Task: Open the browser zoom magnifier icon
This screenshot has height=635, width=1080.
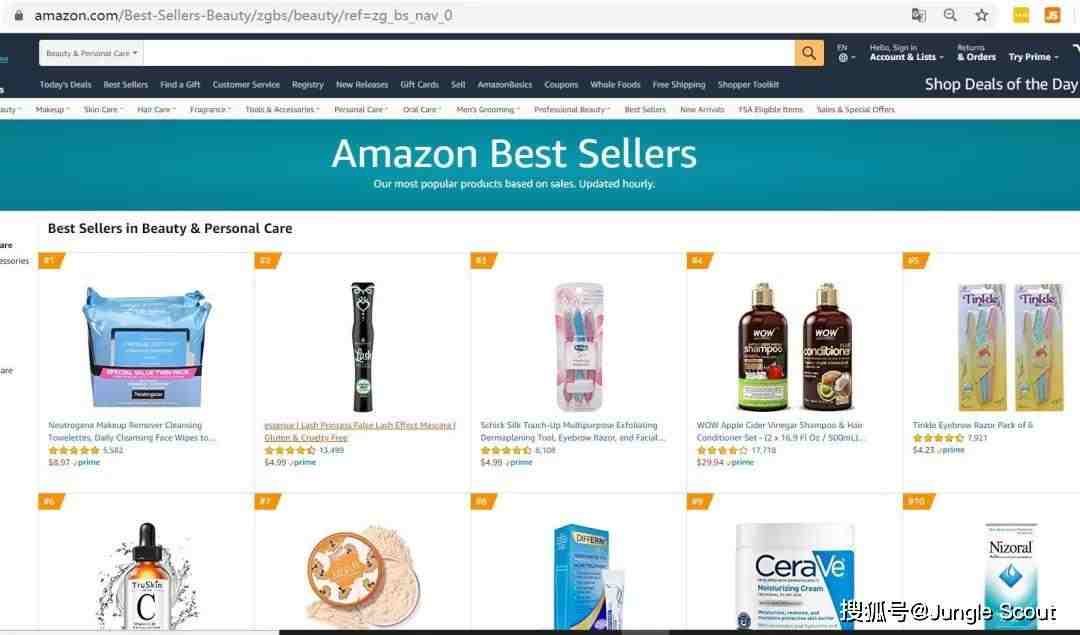Action: (x=950, y=15)
